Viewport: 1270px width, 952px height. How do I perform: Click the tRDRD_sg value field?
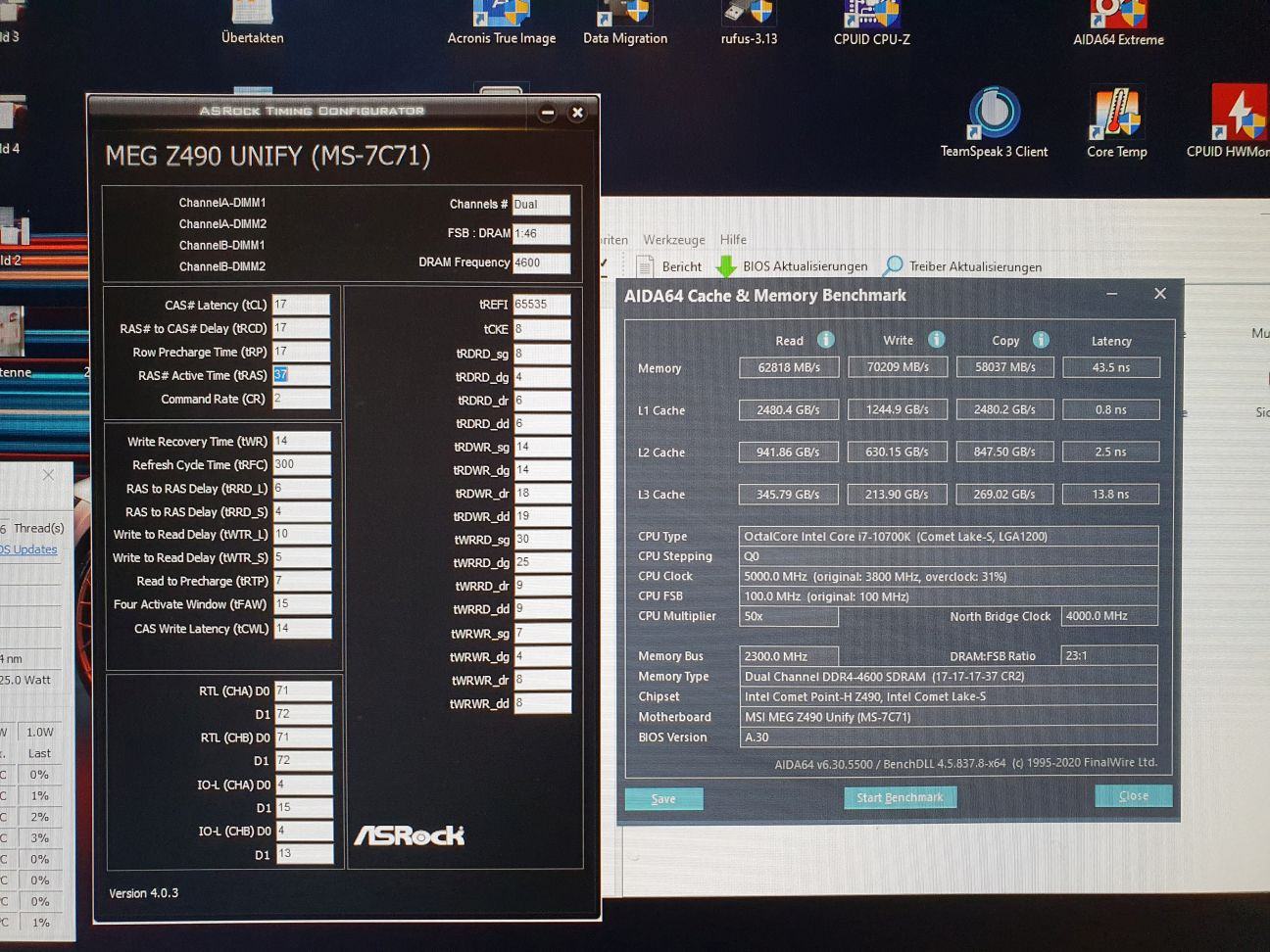pos(542,354)
